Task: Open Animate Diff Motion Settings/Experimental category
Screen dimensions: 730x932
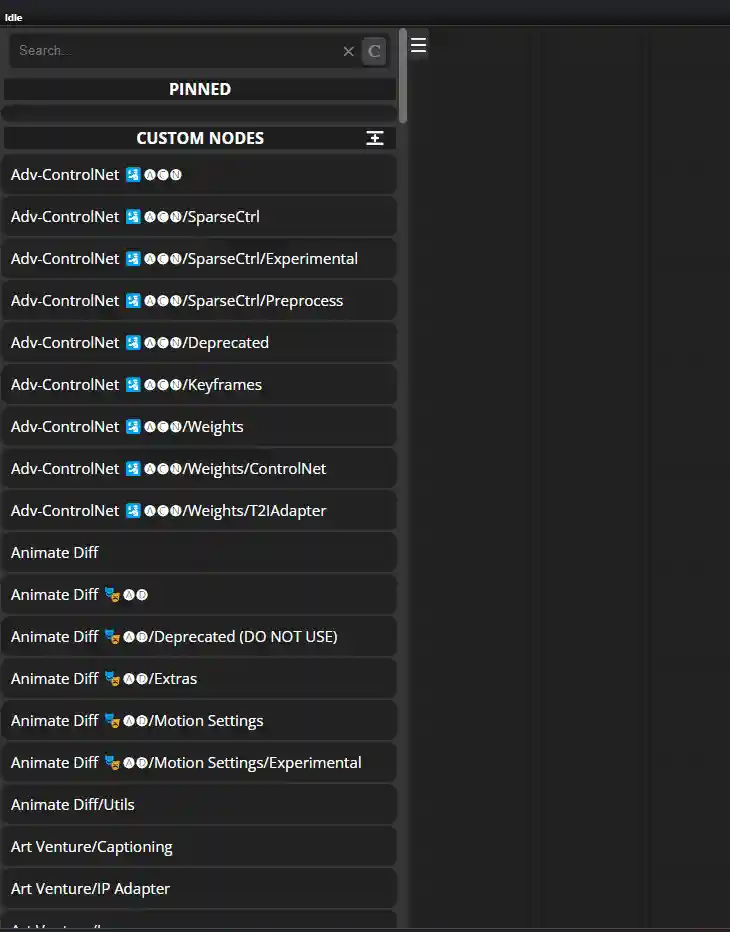Action: (x=199, y=763)
